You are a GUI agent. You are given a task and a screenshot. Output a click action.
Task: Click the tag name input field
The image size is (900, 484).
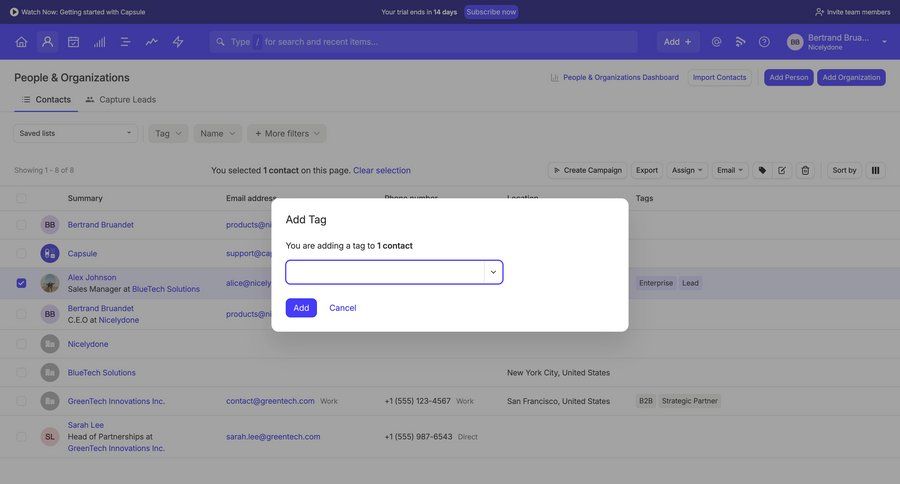(386, 272)
